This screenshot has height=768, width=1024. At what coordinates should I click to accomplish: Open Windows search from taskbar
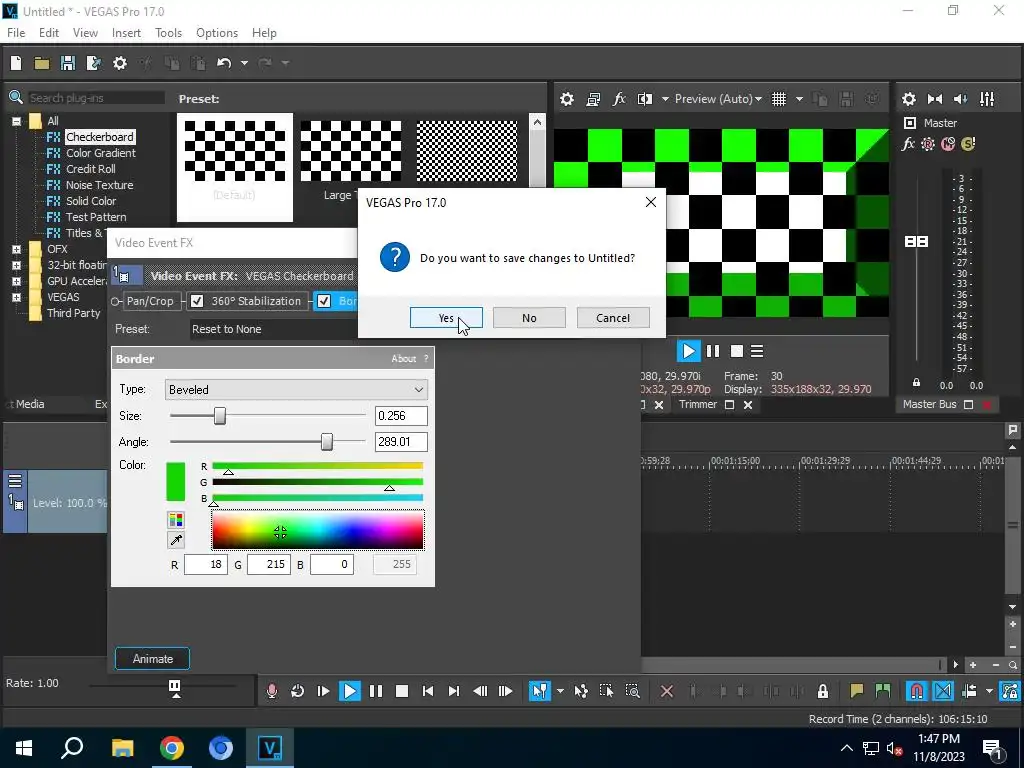click(x=72, y=748)
